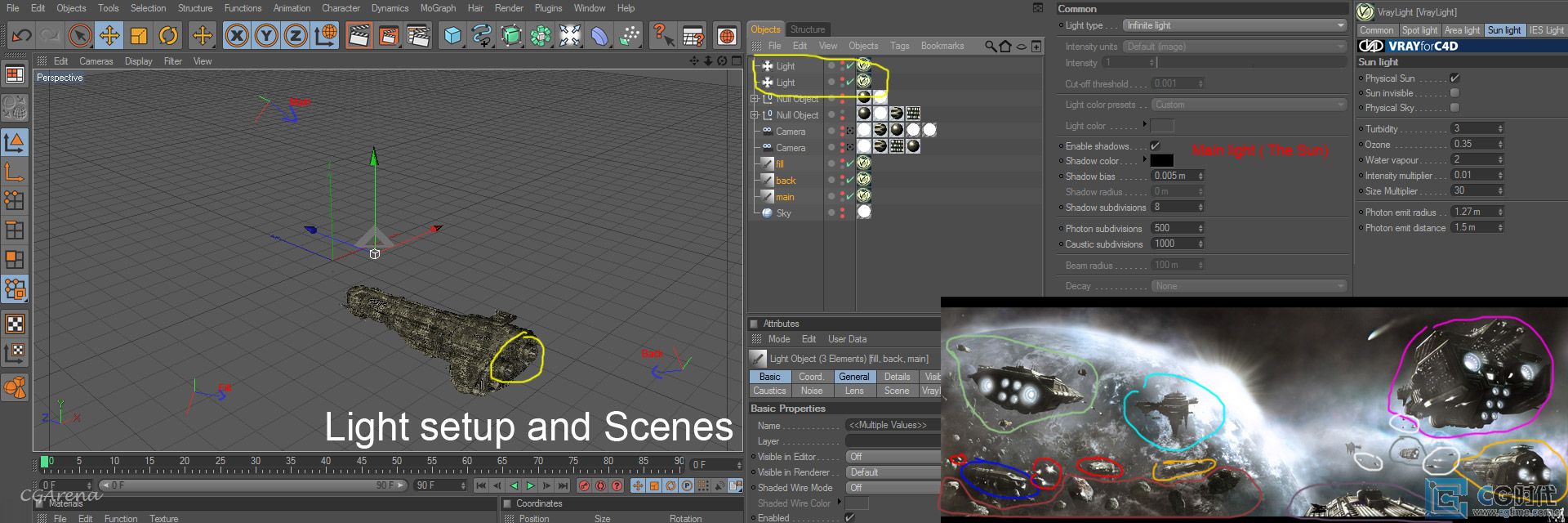Screen dimensions: 1568x523
Task: Launch the content browser globe icon
Action: (x=727, y=35)
